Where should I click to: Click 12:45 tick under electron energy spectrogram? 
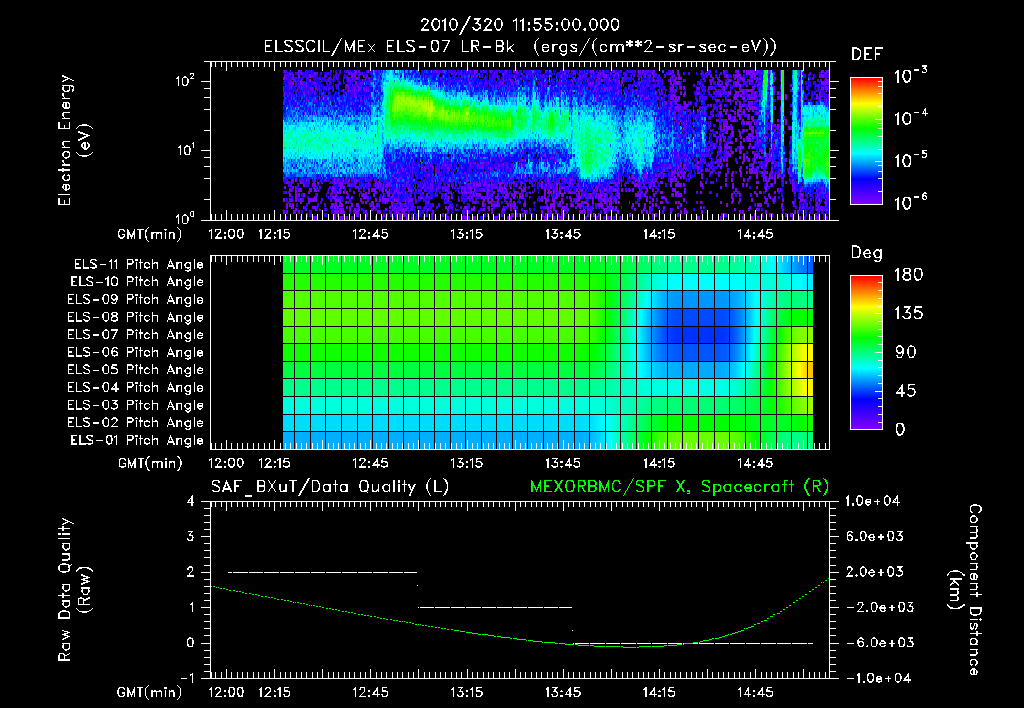pos(370,234)
